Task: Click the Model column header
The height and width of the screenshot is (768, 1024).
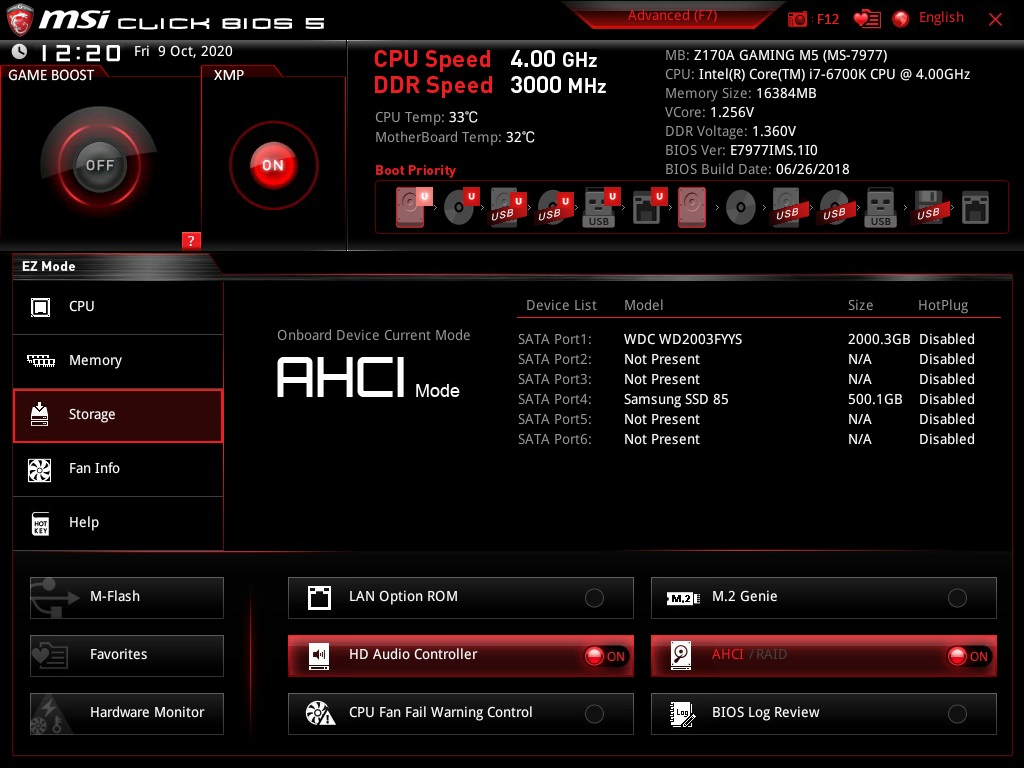Action: (x=643, y=305)
